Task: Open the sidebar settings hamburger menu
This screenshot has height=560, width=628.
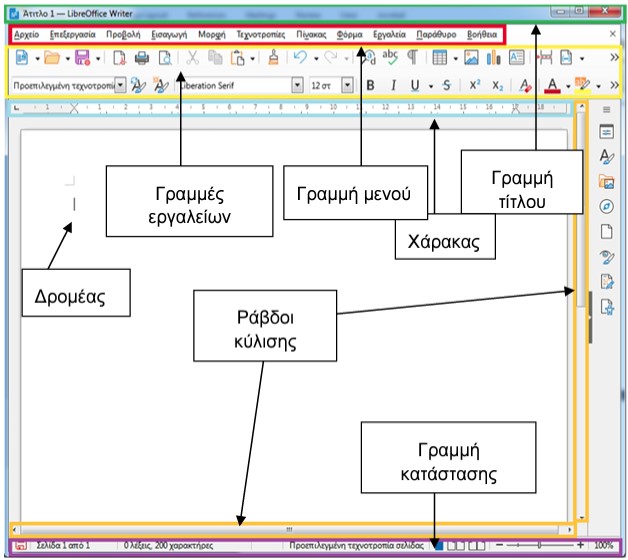Action: pos(607,109)
